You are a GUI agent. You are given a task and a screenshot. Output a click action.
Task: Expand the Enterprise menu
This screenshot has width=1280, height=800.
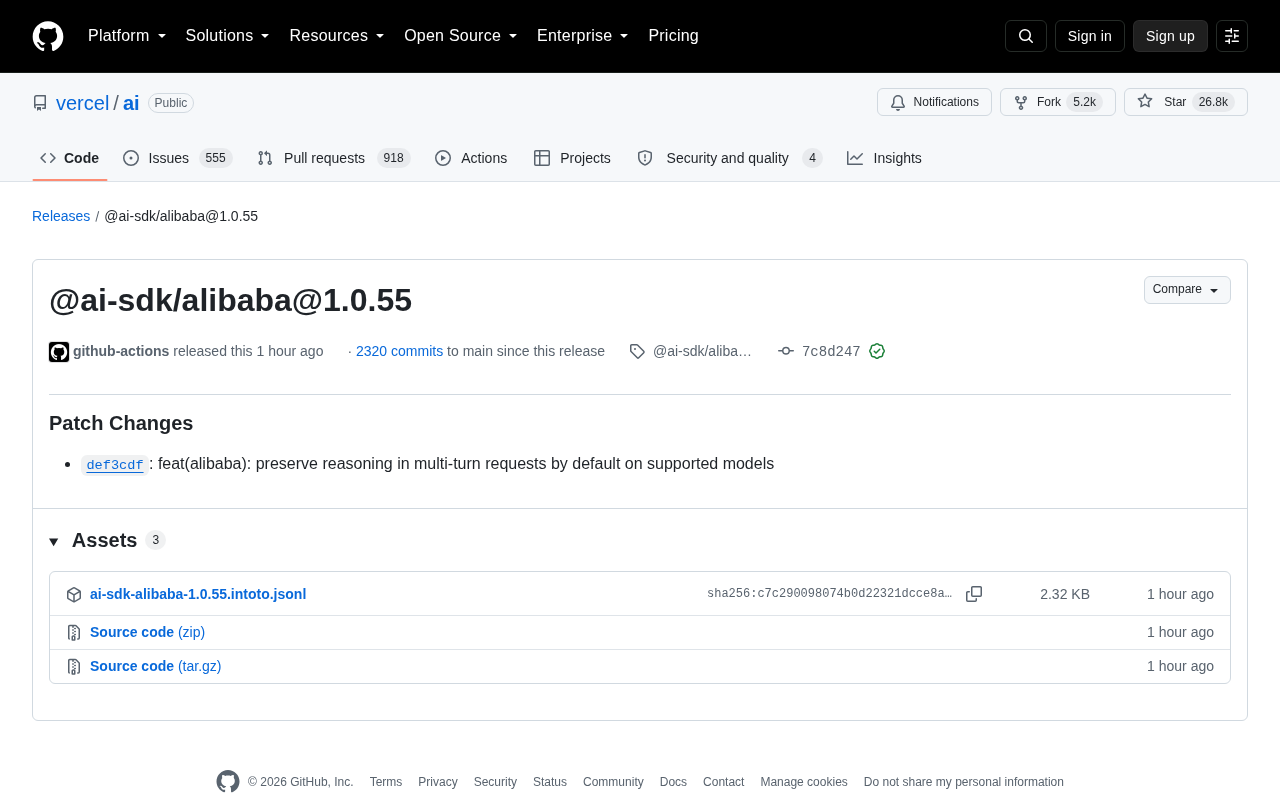pos(583,36)
